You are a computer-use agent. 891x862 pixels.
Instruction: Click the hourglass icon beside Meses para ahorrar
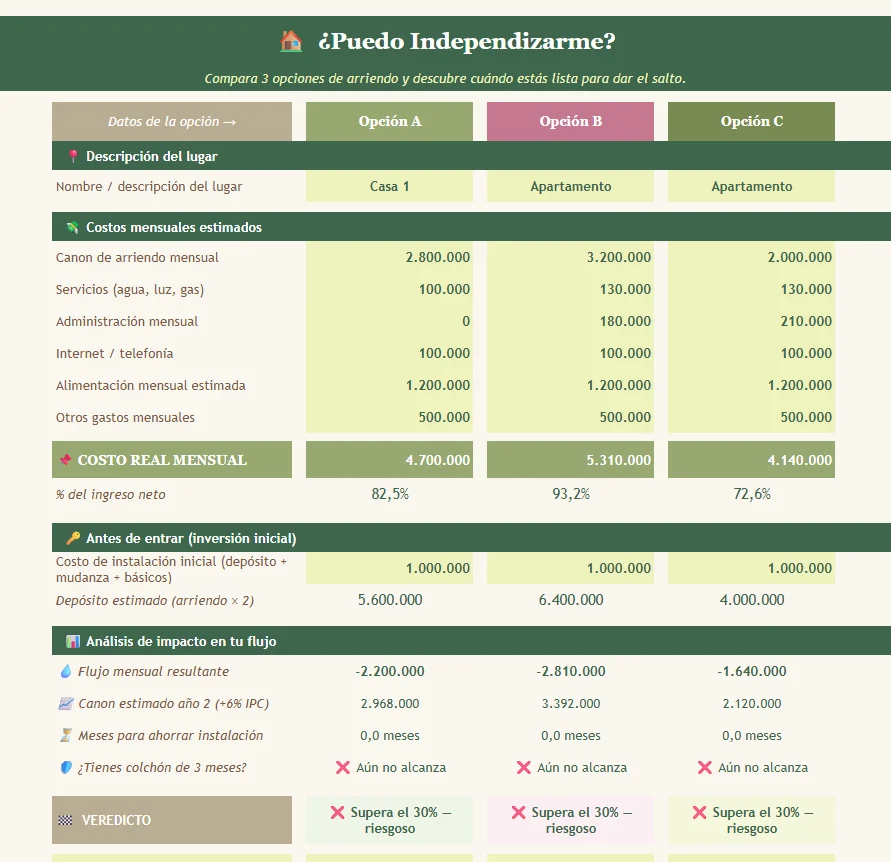coord(66,735)
